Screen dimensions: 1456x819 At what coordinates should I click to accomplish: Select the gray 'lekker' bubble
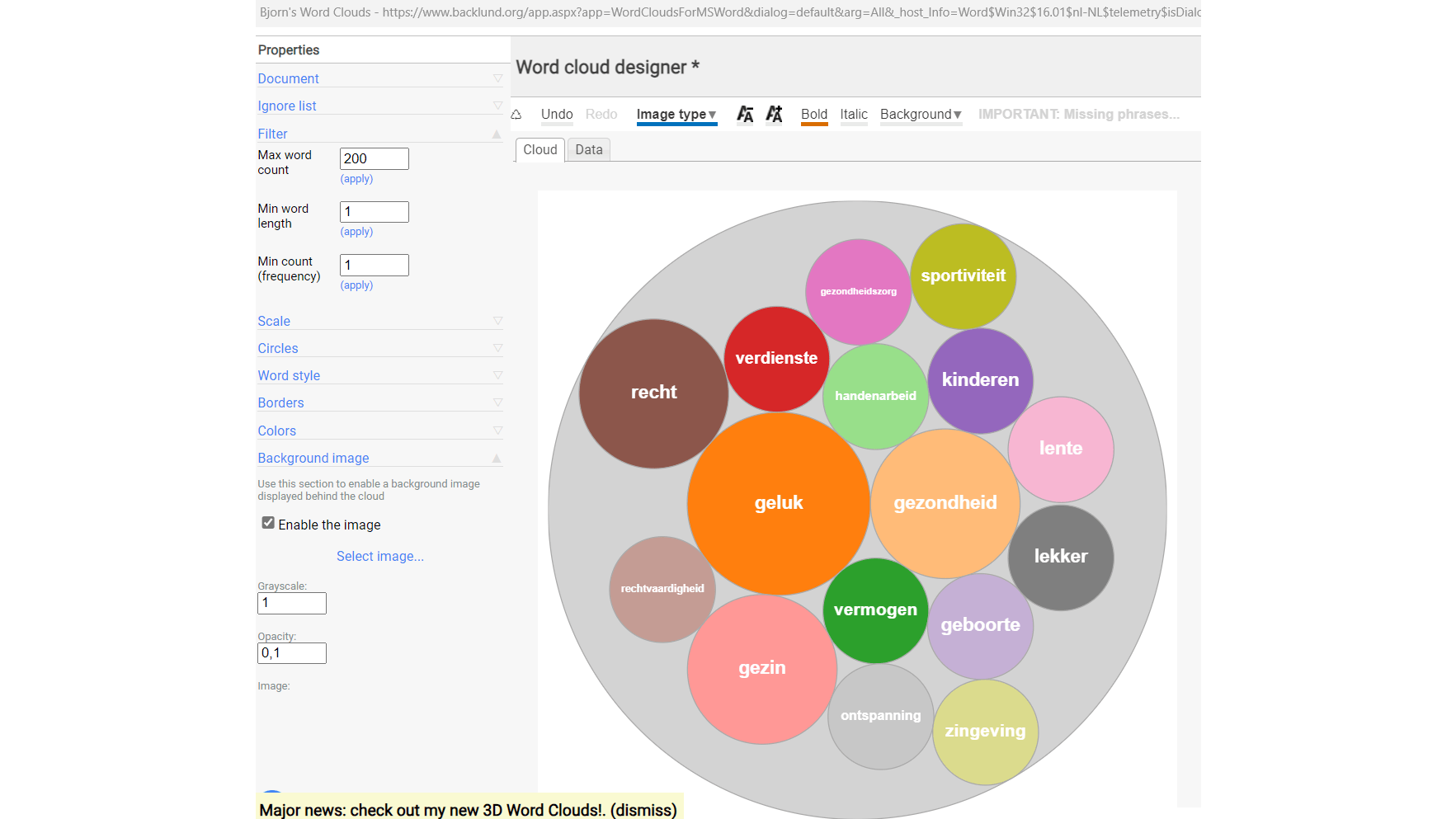[1061, 558]
